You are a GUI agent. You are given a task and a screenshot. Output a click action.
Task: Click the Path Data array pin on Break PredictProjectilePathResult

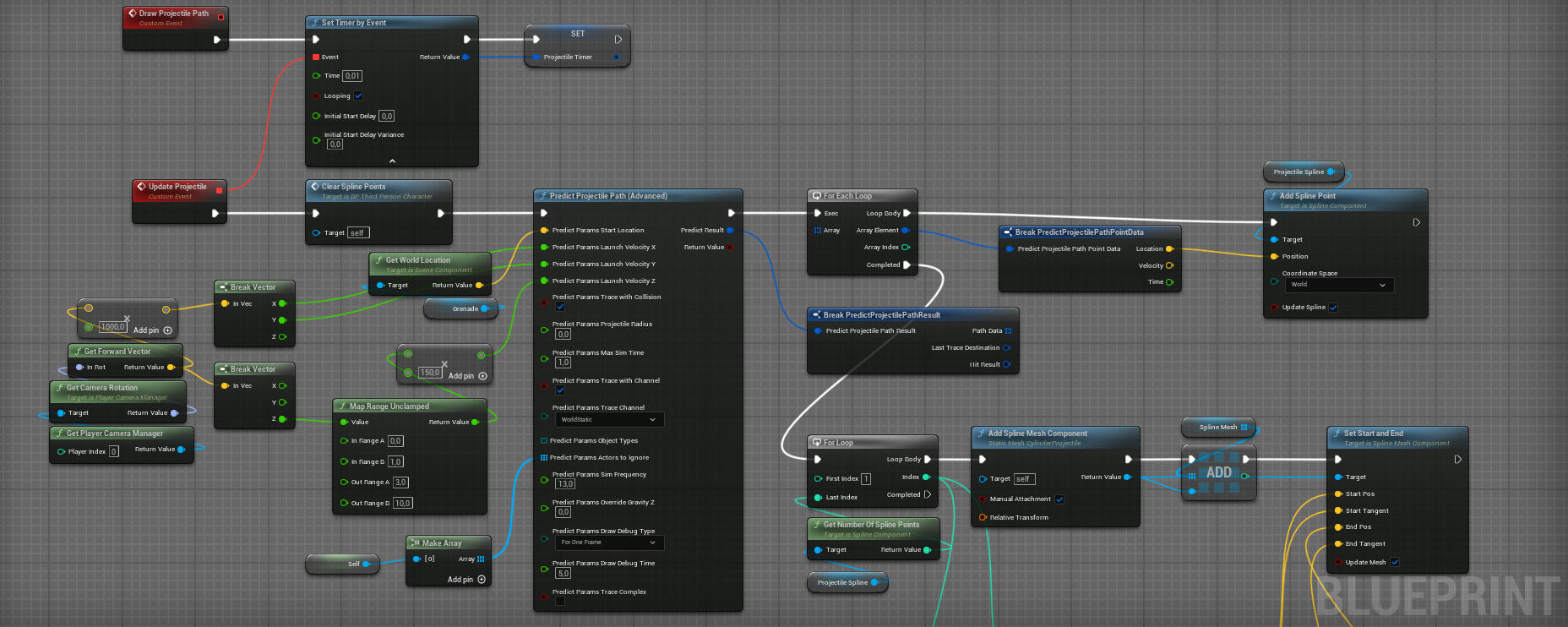[x=1008, y=331]
